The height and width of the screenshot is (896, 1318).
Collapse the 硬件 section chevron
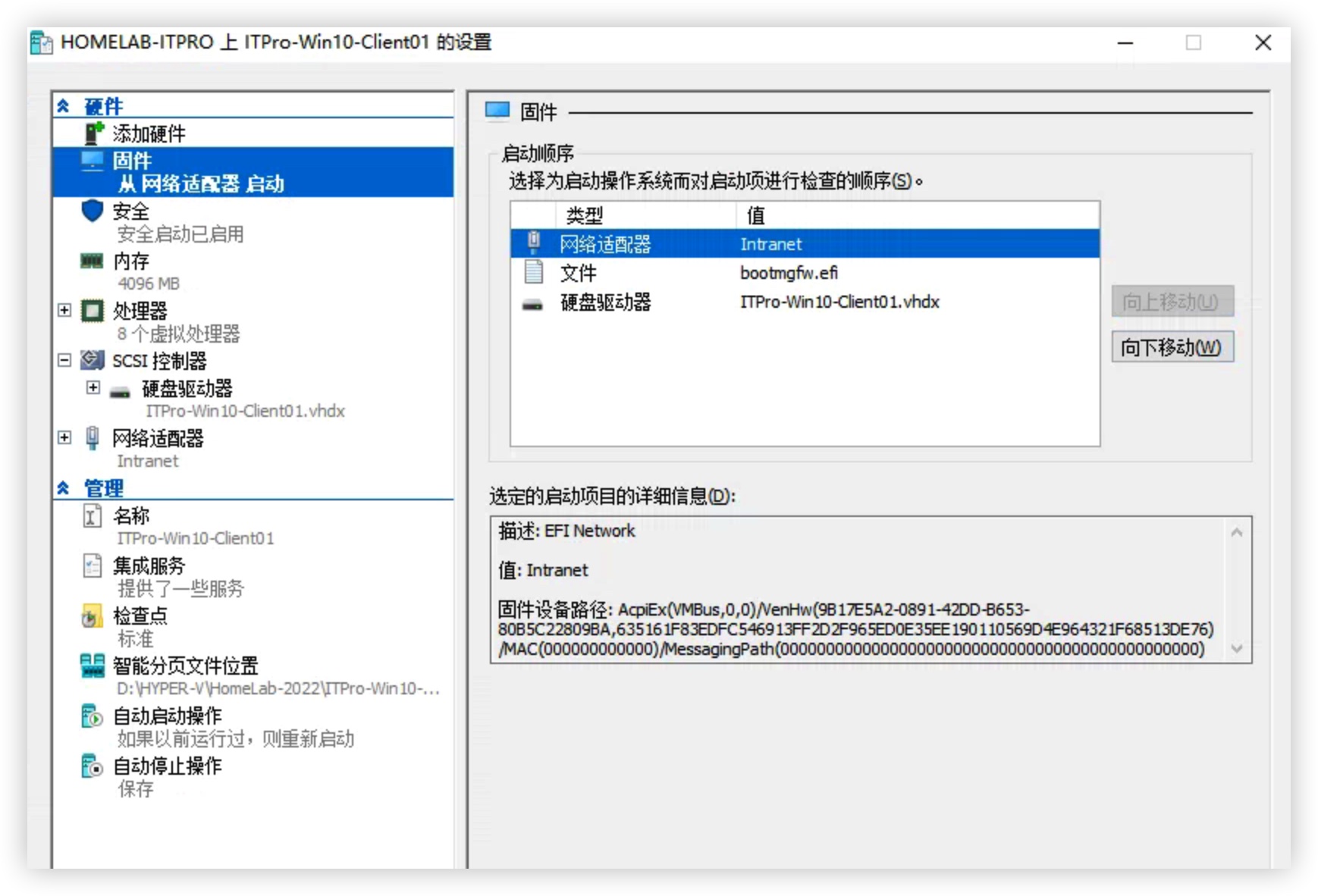pyautogui.click(x=63, y=105)
